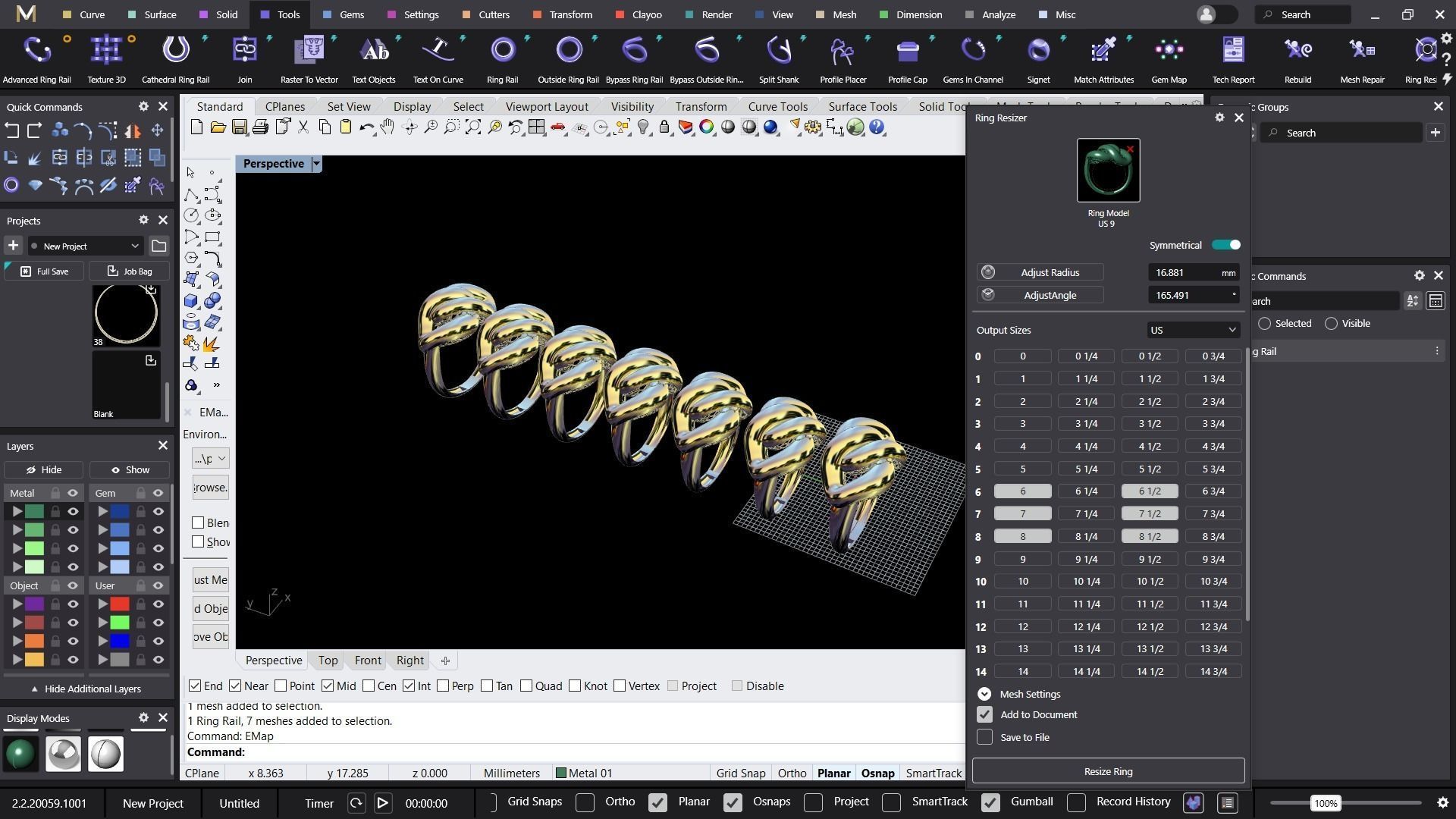The width and height of the screenshot is (1456, 819).
Task: Open Raster To Vector tool
Action: coord(309,59)
